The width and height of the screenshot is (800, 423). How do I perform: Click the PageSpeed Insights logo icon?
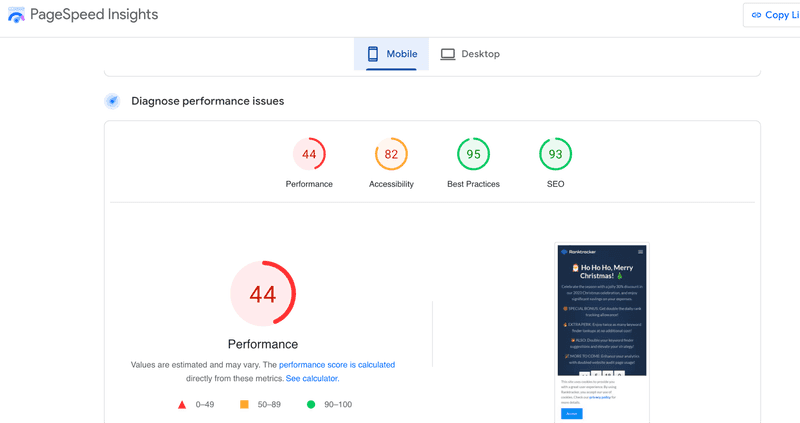tap(16, 15)
